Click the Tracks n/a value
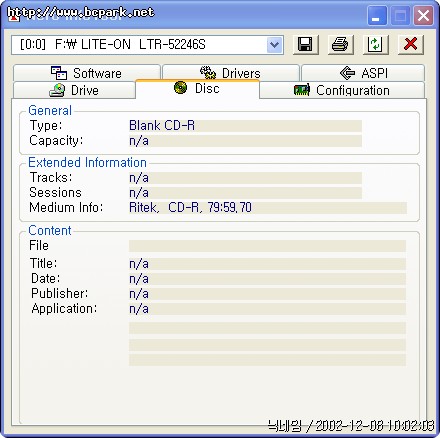Image resolution: width=440 pixels, height=438 pixels. pyautogui.click(x=245, y=178)
